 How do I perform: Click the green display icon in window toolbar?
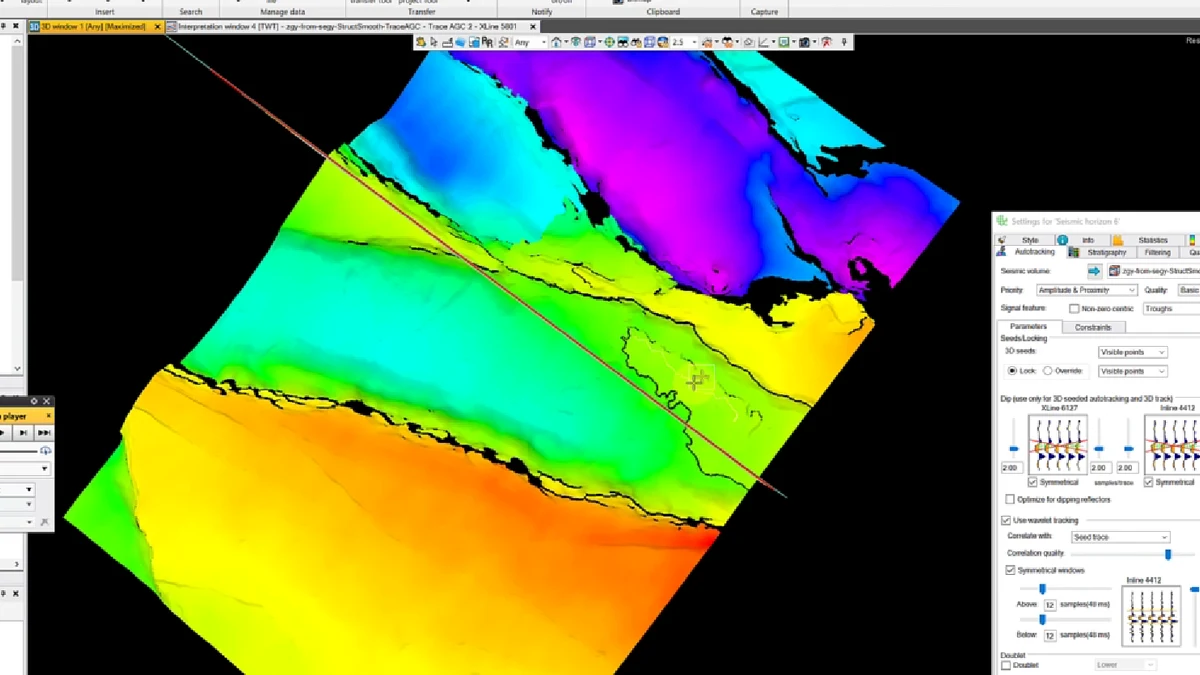[x=783, y=42]
